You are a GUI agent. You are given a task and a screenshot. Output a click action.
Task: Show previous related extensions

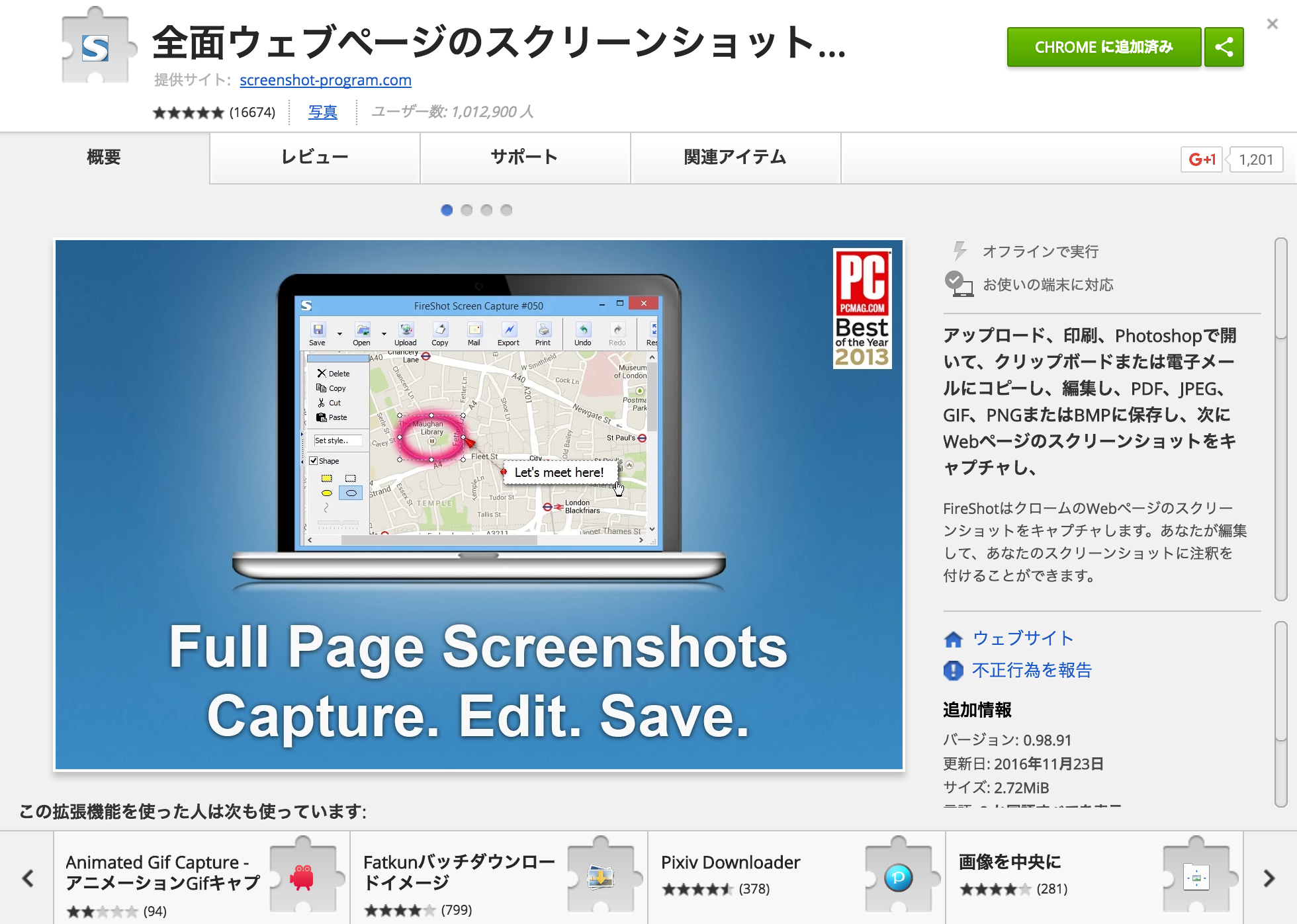(27, 878)
